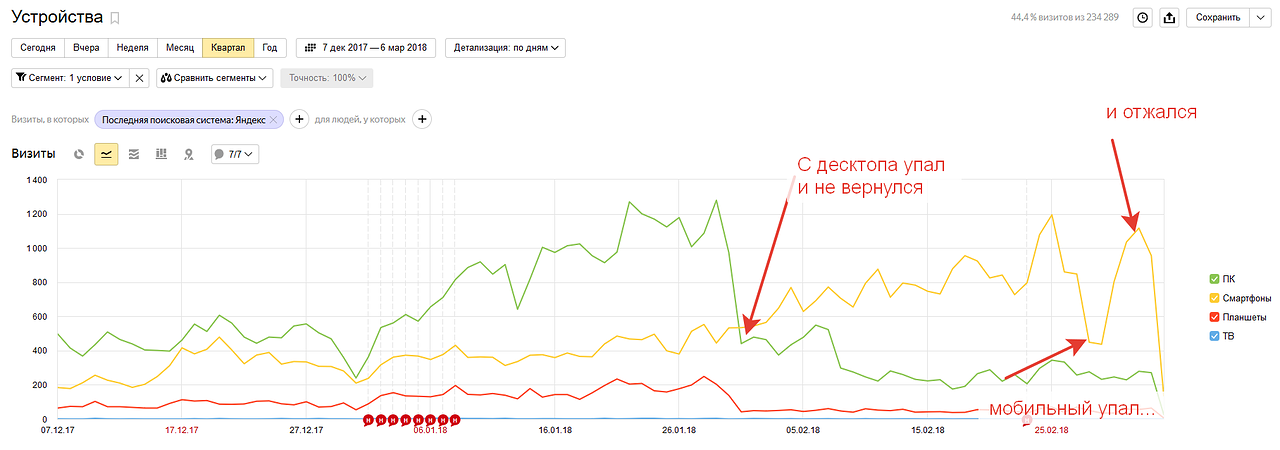Screen dimensions: 1280x450
Task: Add condition after Яндекс filter chip
Action: pyautogui.click(x=299, y=119)
